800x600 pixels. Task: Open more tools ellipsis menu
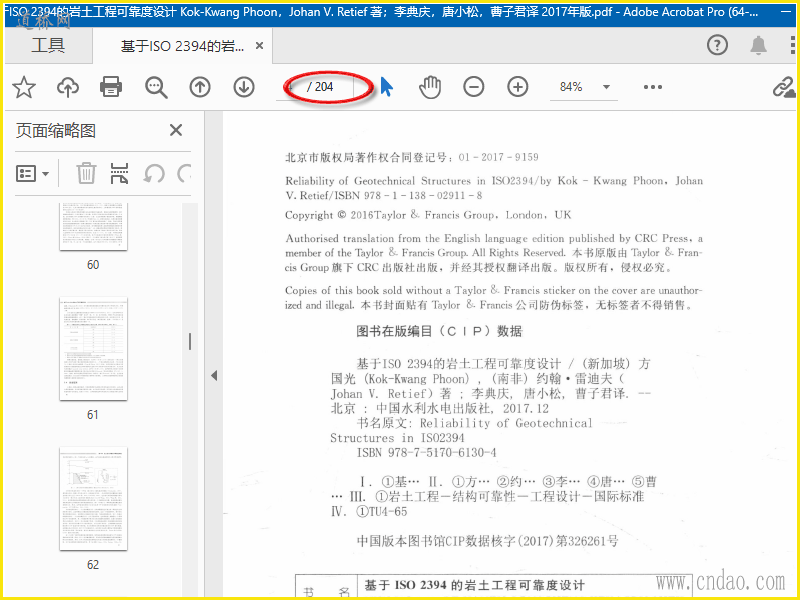(x=653, y=87)
